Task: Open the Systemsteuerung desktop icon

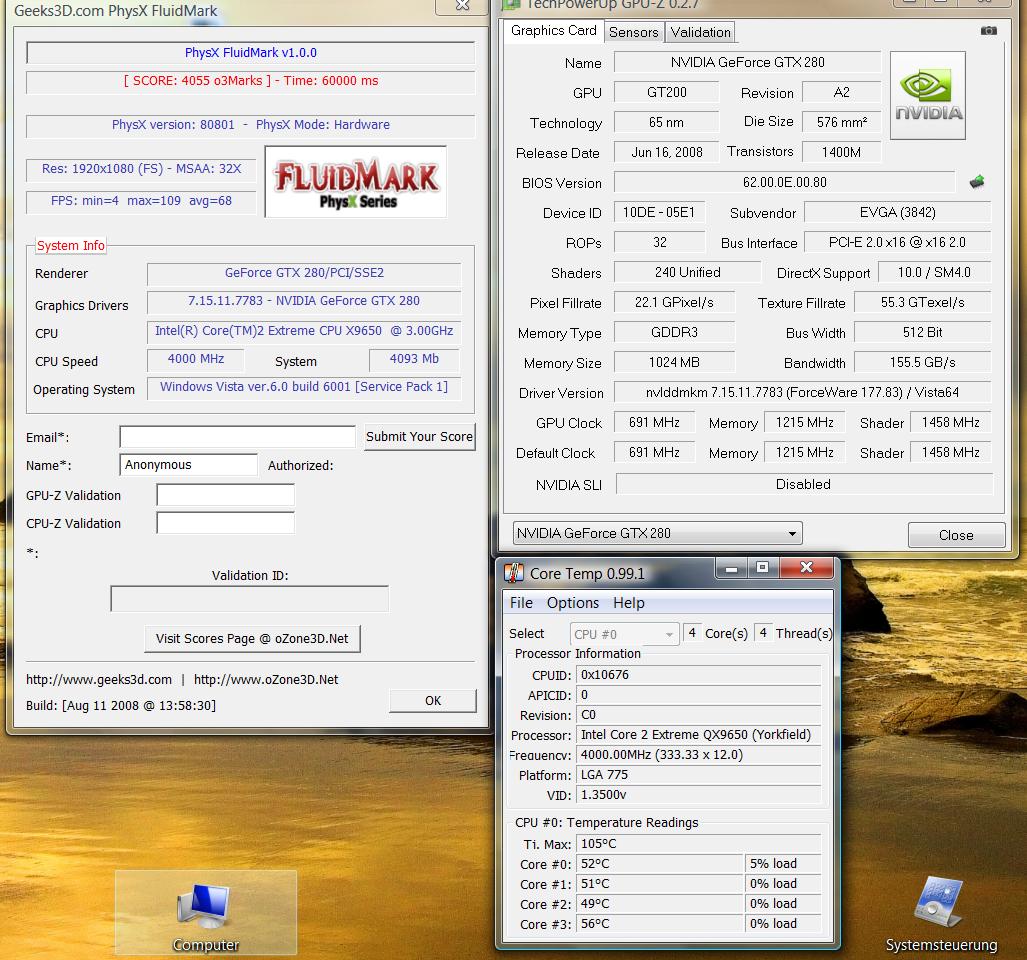Action: coord(941,915)
